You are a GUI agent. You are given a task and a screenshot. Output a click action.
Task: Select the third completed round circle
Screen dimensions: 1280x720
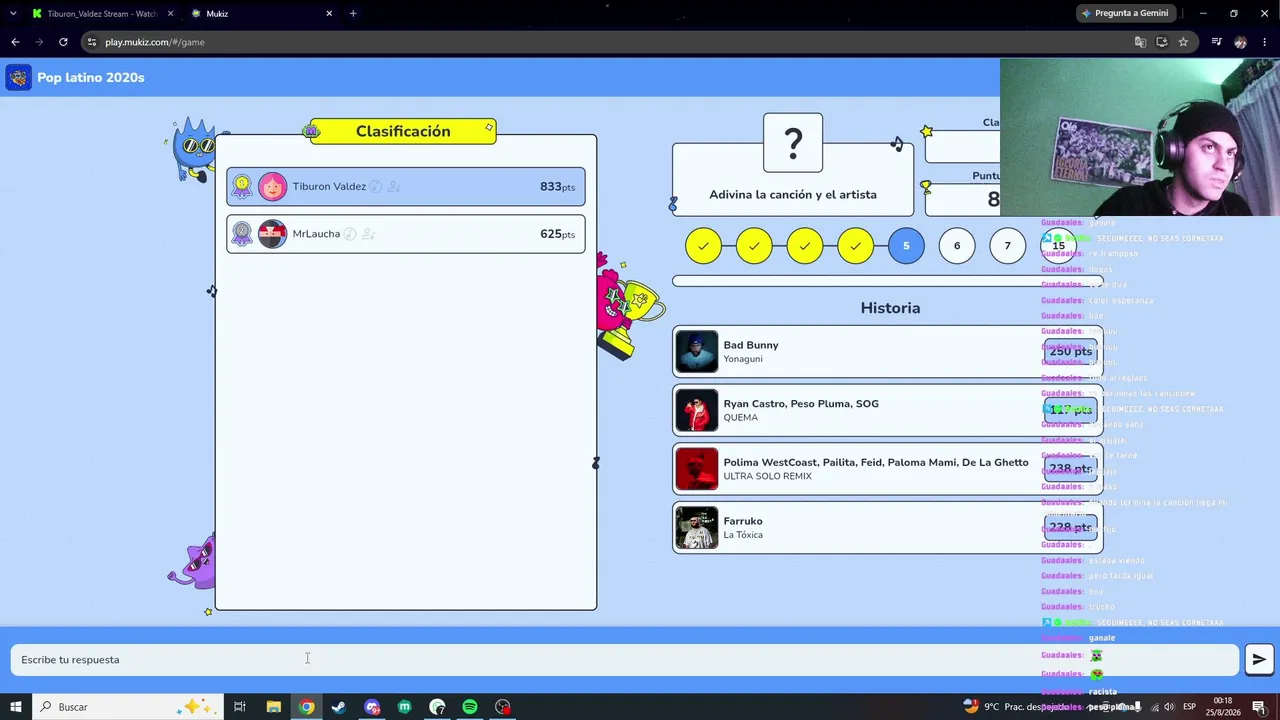coord(805,246)
